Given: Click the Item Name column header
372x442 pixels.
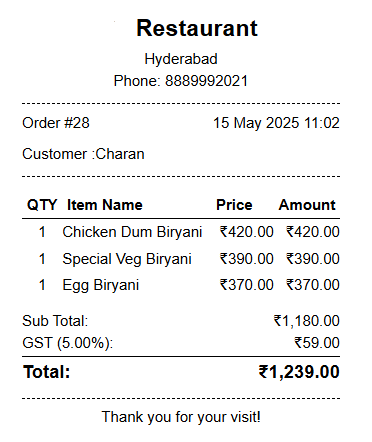Looking at the screenshot, I should pyautogui.click(x=105, y=205).
